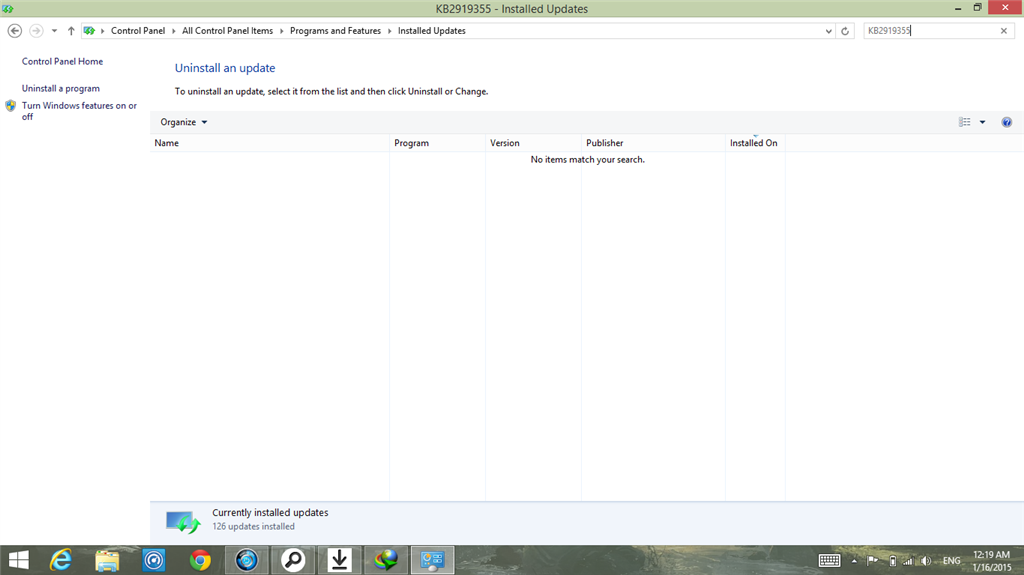Image resolution: width=1024 pixels, height=575 pixels.
Task: Switch to the Control Panel taskbar button
Action: (x=432, y=560)
